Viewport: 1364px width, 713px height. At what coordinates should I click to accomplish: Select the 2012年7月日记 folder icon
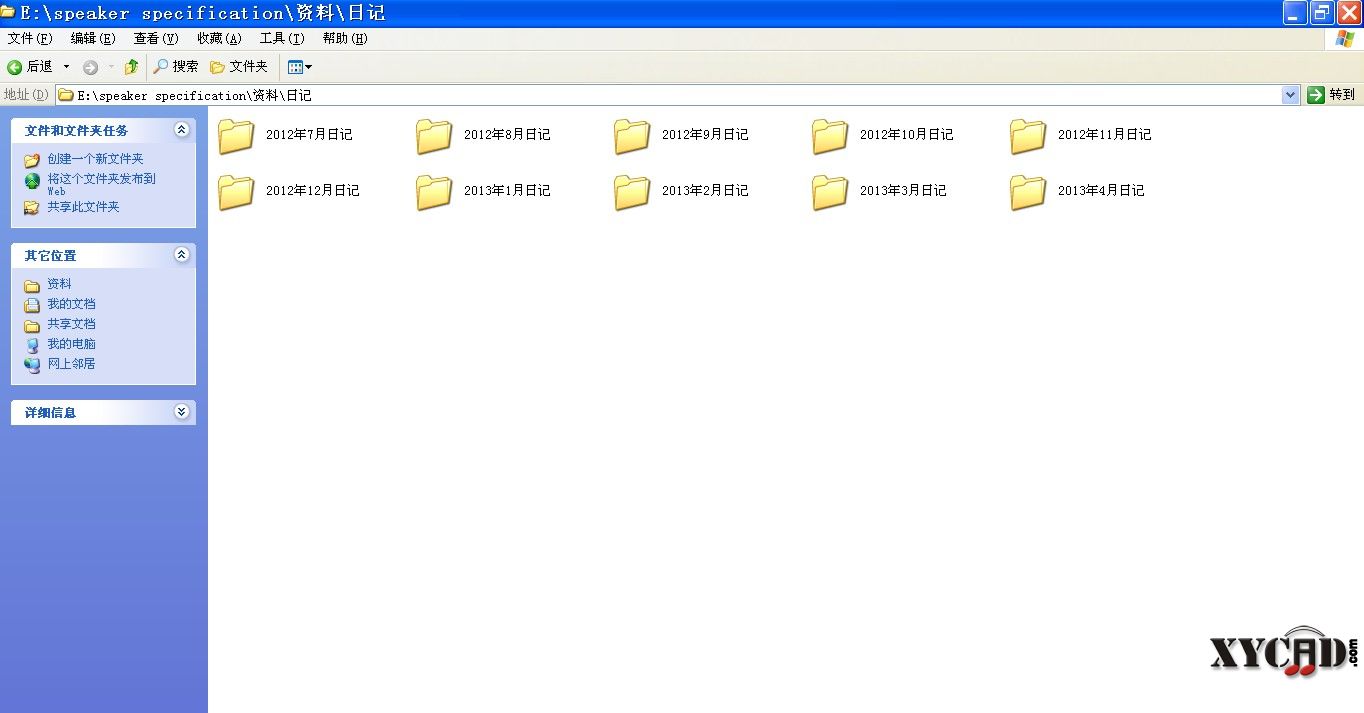tap(237, 136)
